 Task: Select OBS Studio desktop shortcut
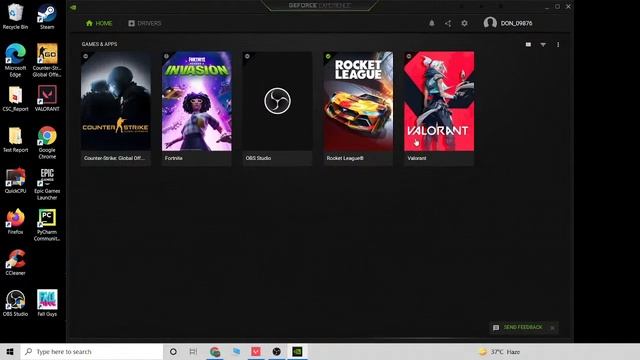pyautogui.click(x=16, y=303)
